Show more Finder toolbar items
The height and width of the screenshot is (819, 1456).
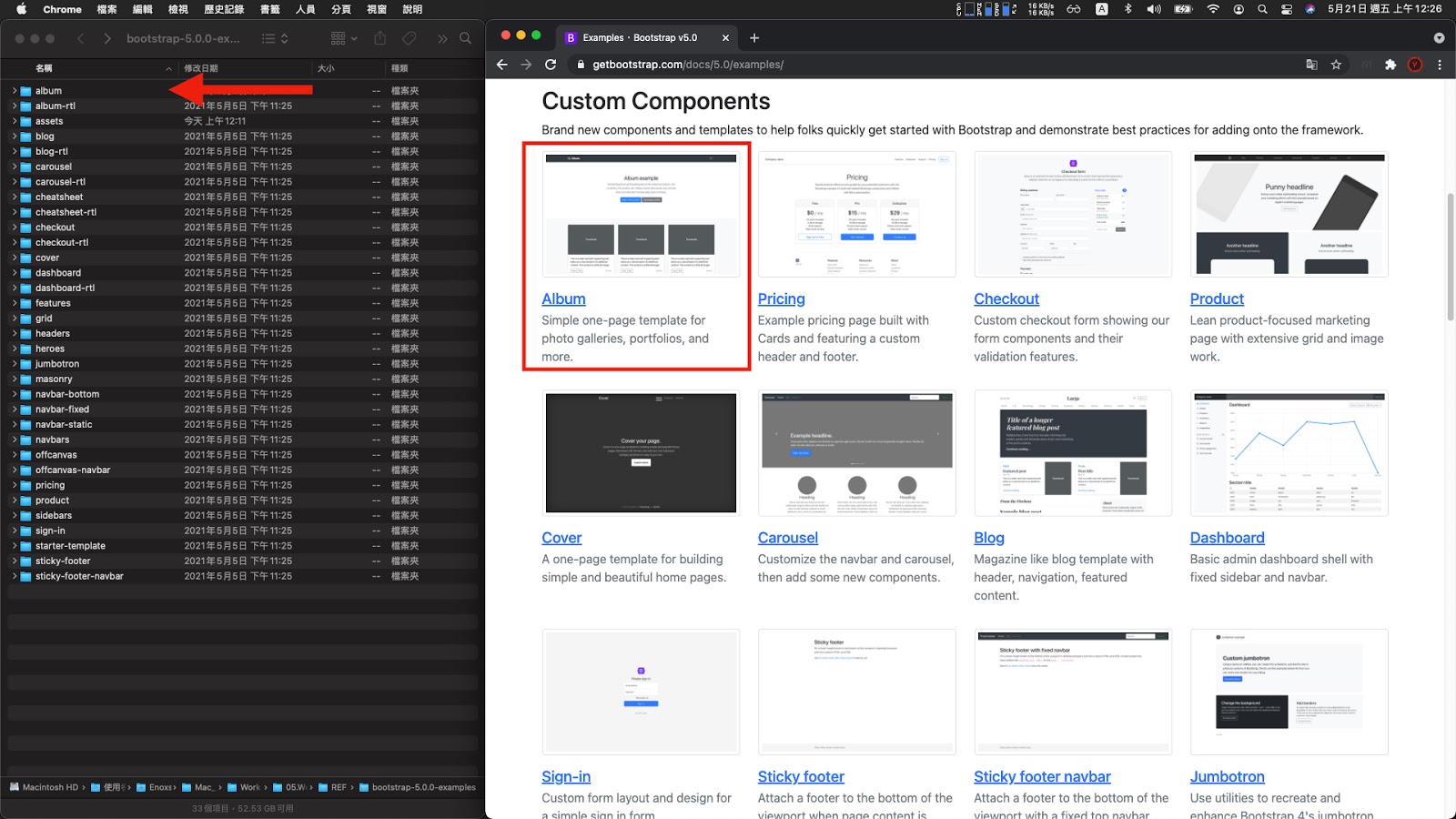(442, 38)
